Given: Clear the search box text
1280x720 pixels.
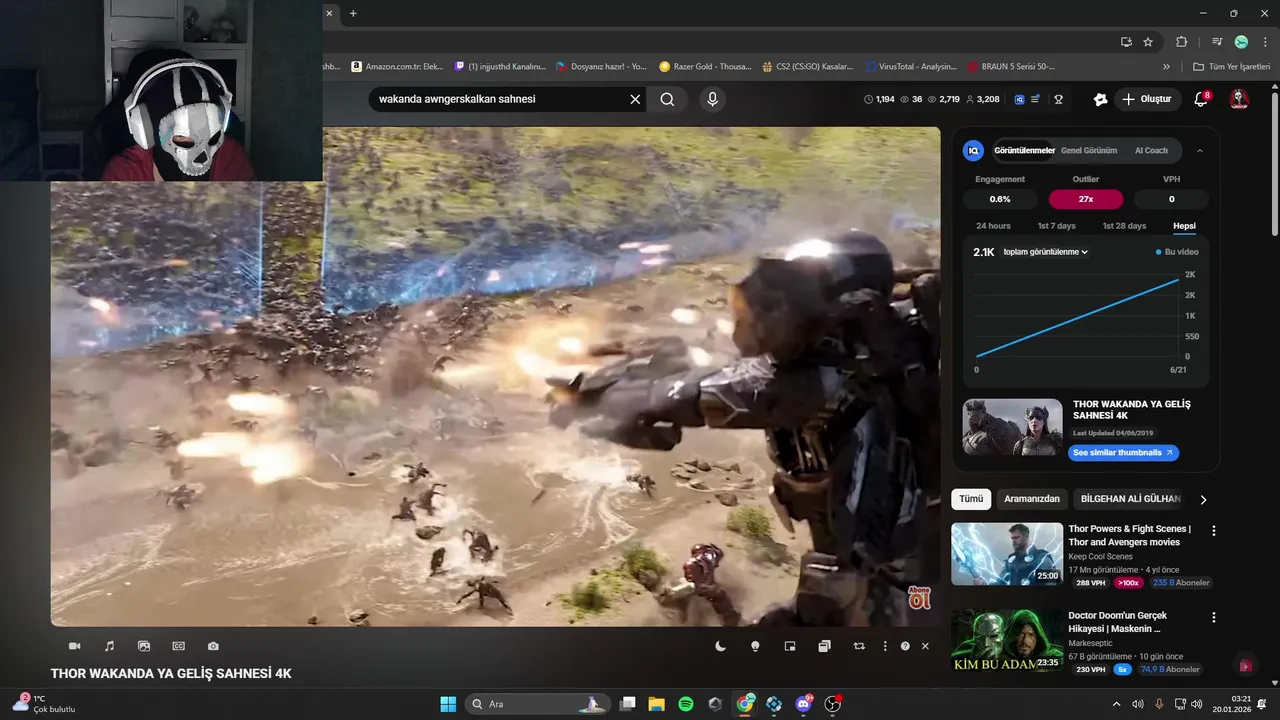Looking at the screenshot, I should point(635,99).
